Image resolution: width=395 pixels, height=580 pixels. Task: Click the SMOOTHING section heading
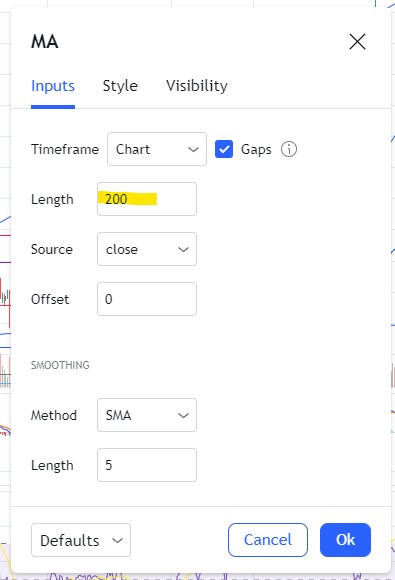coord(60,365)
